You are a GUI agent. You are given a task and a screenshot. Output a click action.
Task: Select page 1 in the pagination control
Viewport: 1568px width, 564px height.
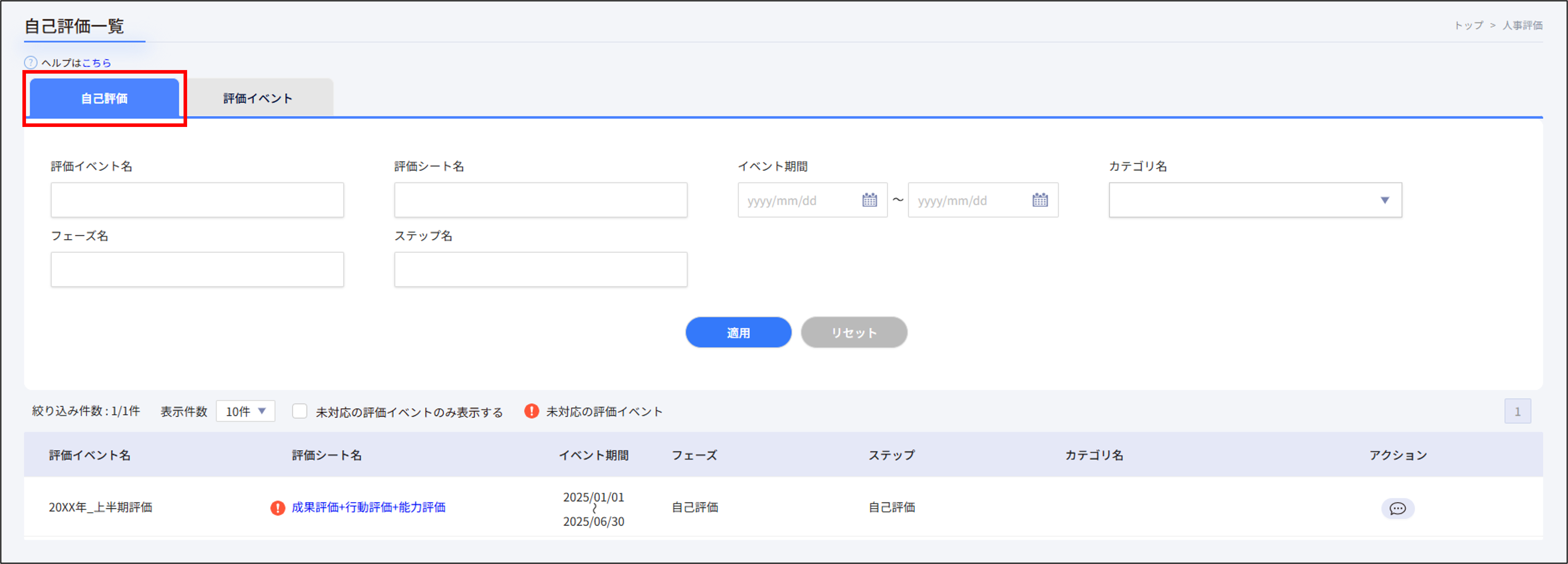pos(1519,411)
